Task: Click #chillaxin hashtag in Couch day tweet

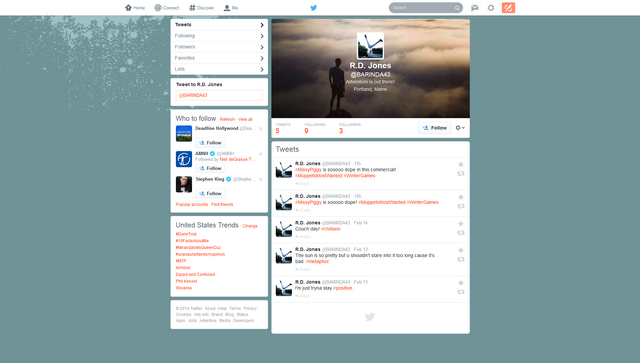Action: (x=331, y=229)
